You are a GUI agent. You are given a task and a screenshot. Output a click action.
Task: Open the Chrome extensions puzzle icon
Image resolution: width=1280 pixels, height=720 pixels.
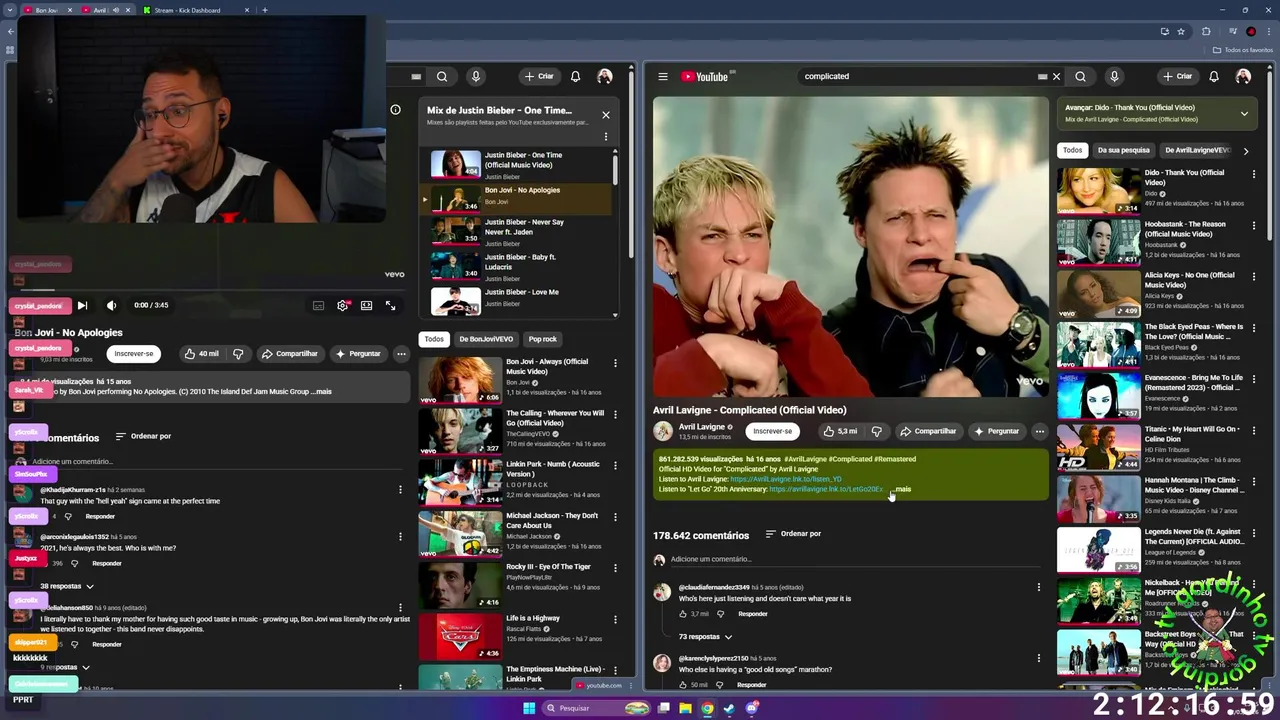[x=1206, y=32]
